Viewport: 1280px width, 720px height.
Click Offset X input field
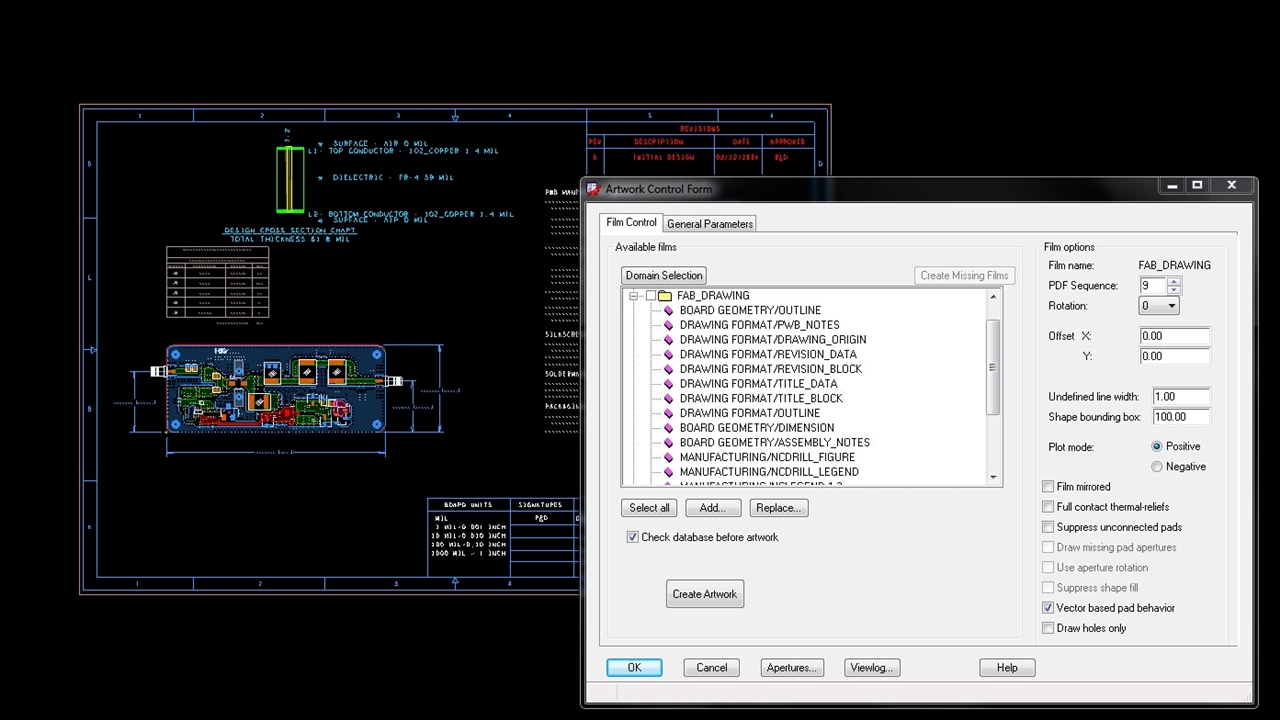pos(1174,336)
